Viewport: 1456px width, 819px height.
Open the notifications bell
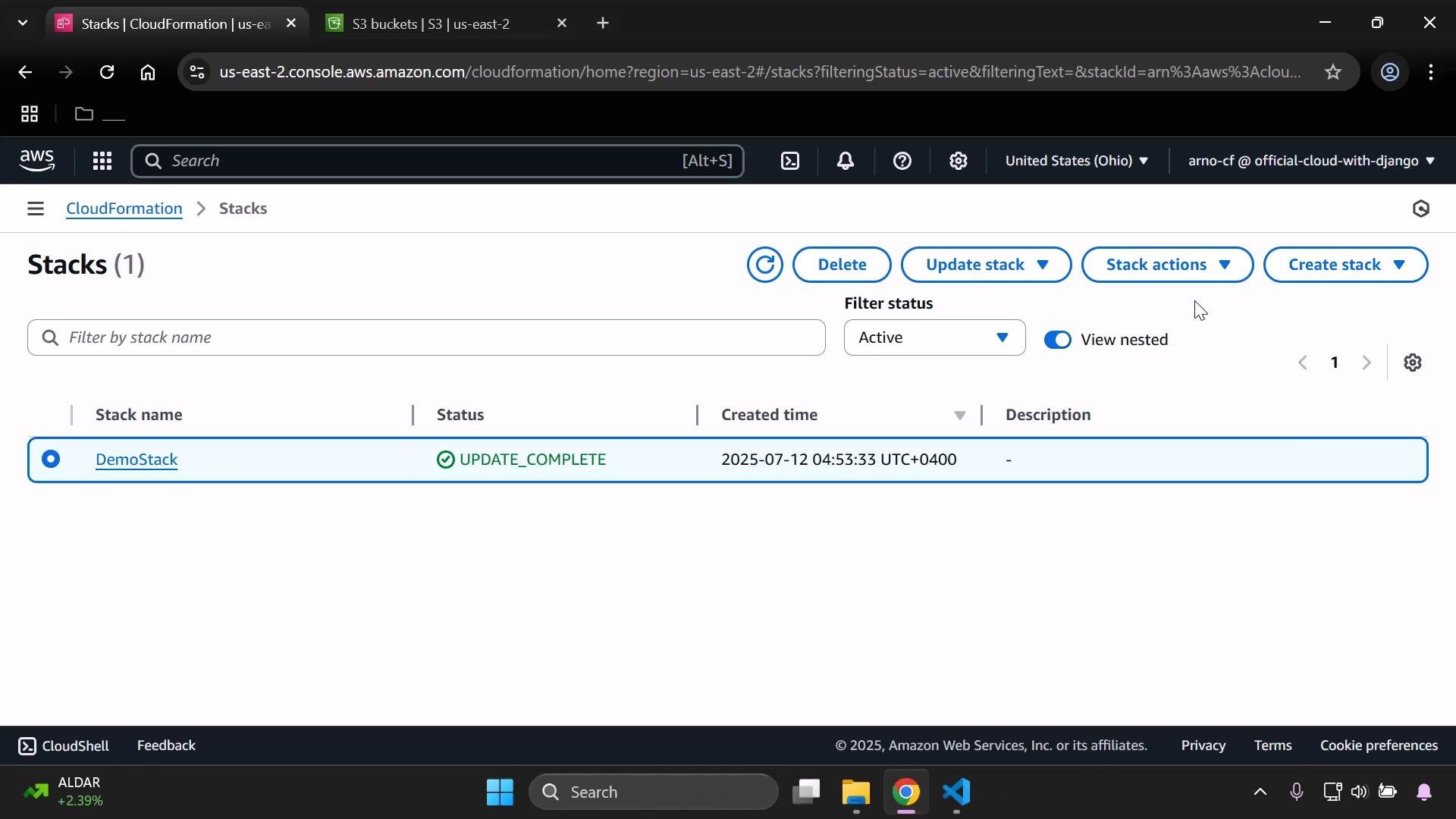coord(846,161)
